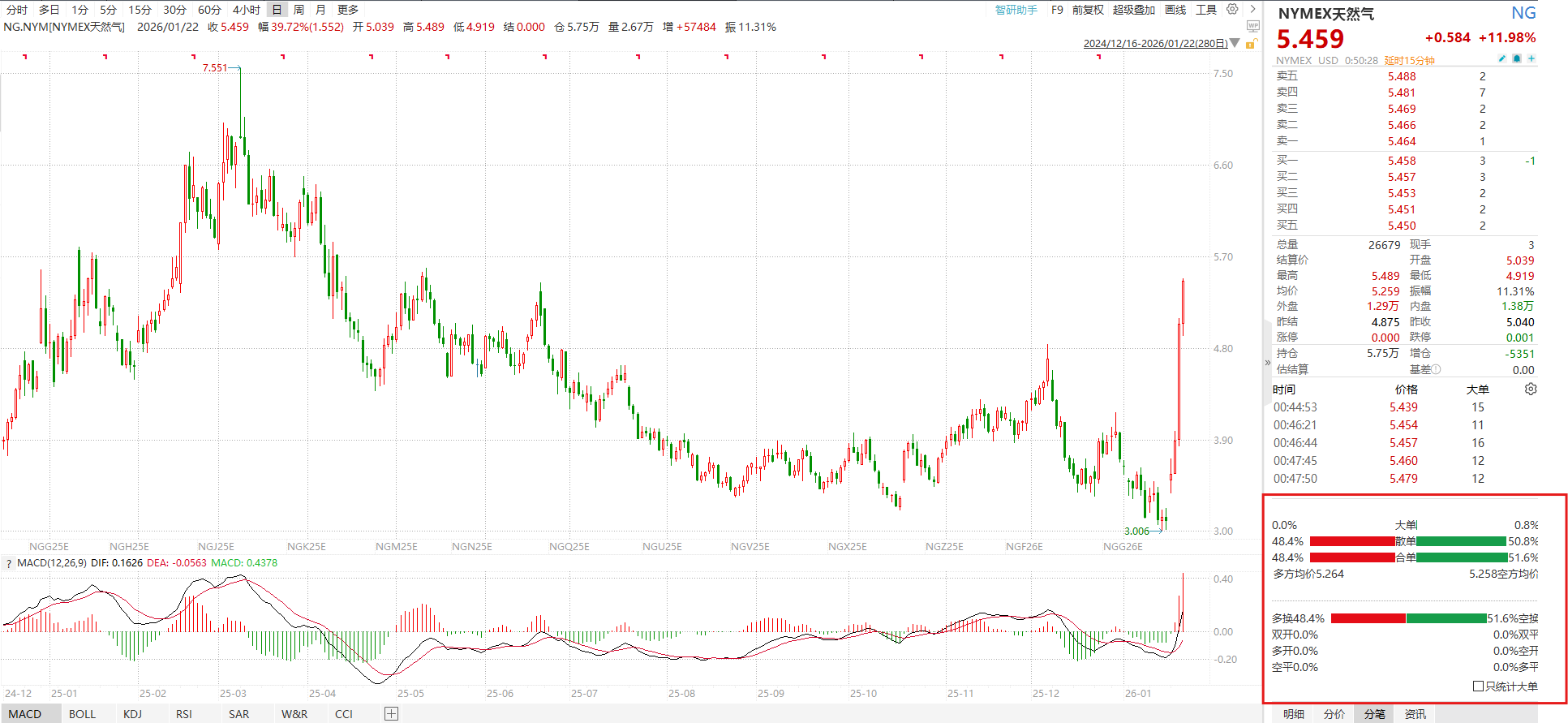1568x723 pixels.
Task: Add NG to watchlist with plus icon
Action: 1531,59
